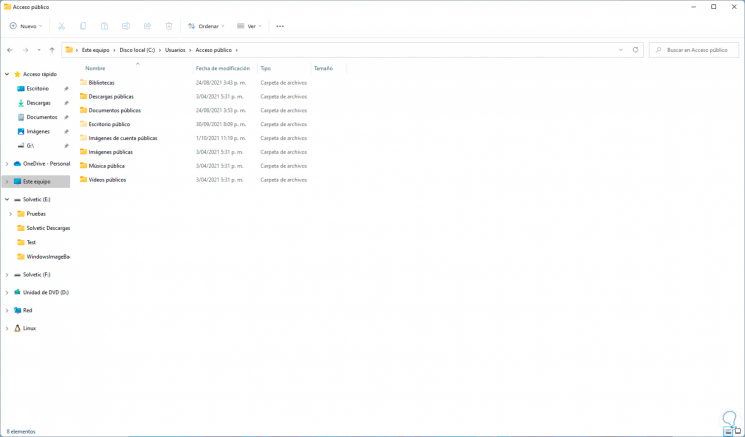The image size is (745, 437).
Task: Expand the OneDrive - Personal node
Action: [x=7, y=163]
